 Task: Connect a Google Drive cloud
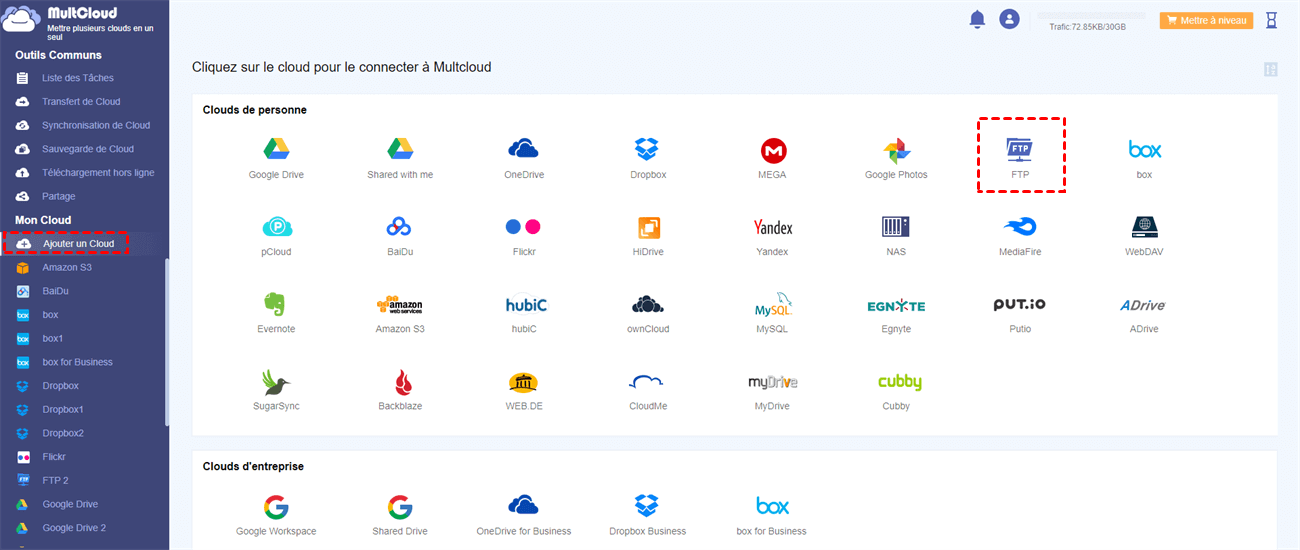pos(276,159)
